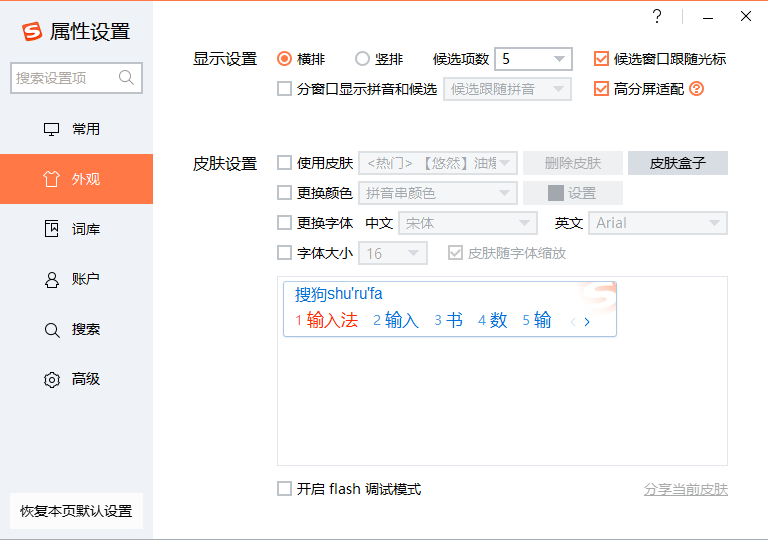Click the next page arrow in candidate preview
The image size is (768, 540).
click(x=587, y=322)
